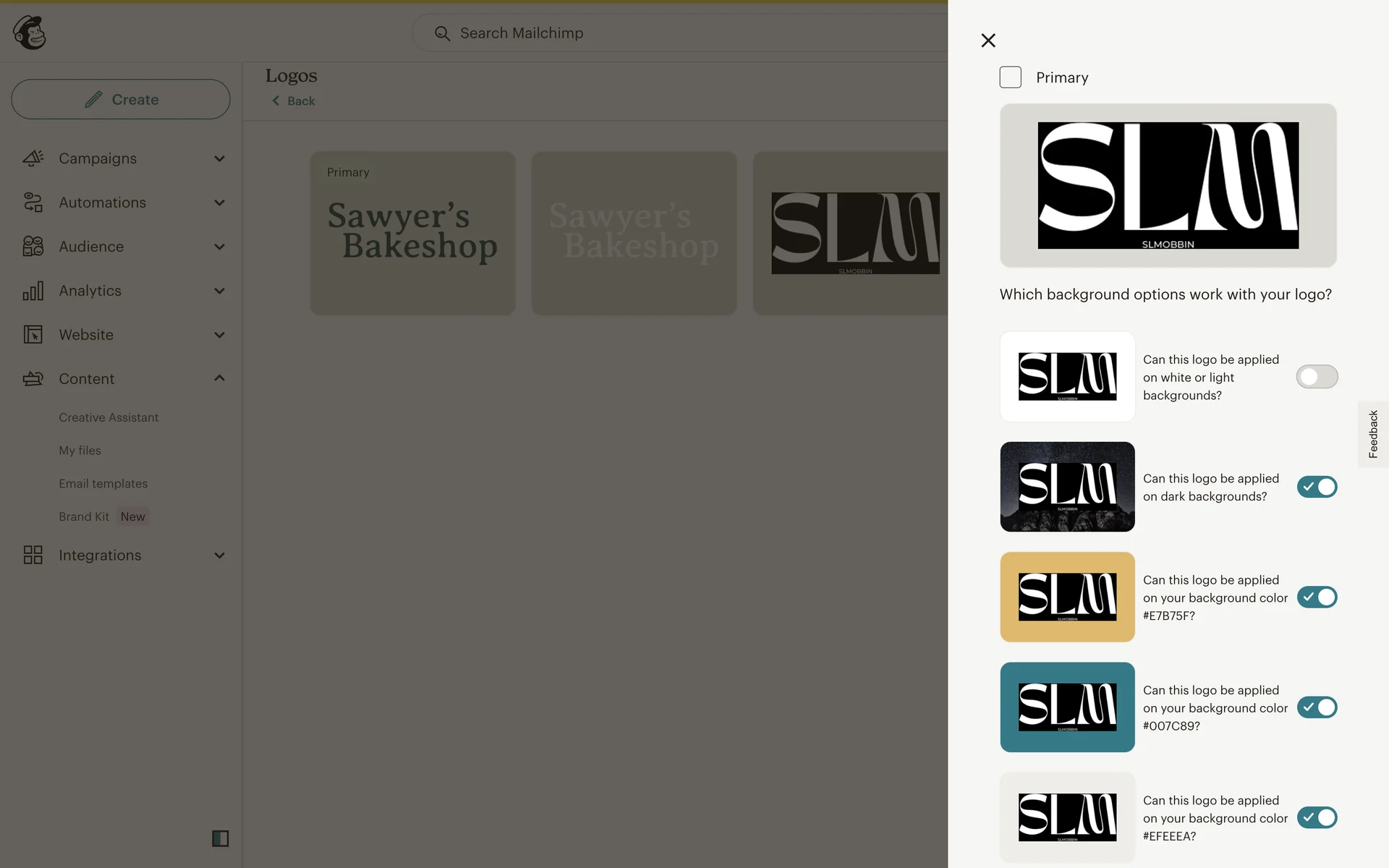Collapse sidebar using bottom panel icon
The width and height of the screenshot is (1389, 868).
220,838
